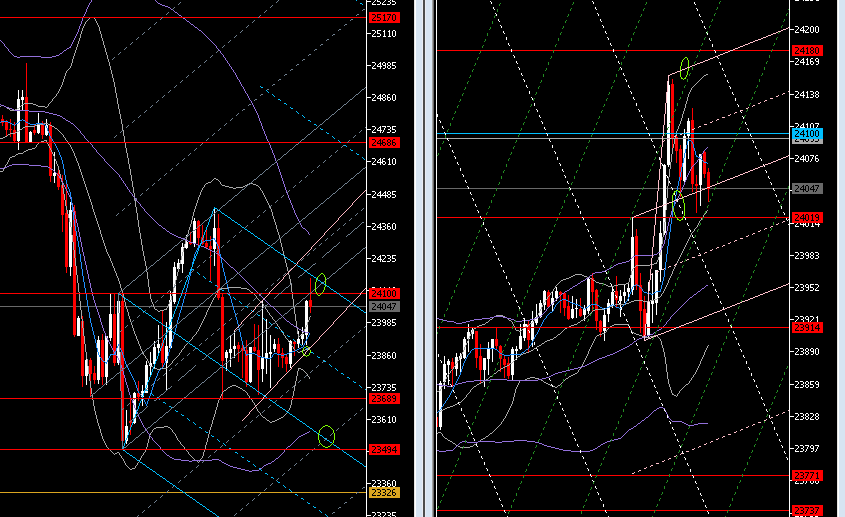
Task: Click the 24610 axis price in left chart
Action: [x=384, y=162]
